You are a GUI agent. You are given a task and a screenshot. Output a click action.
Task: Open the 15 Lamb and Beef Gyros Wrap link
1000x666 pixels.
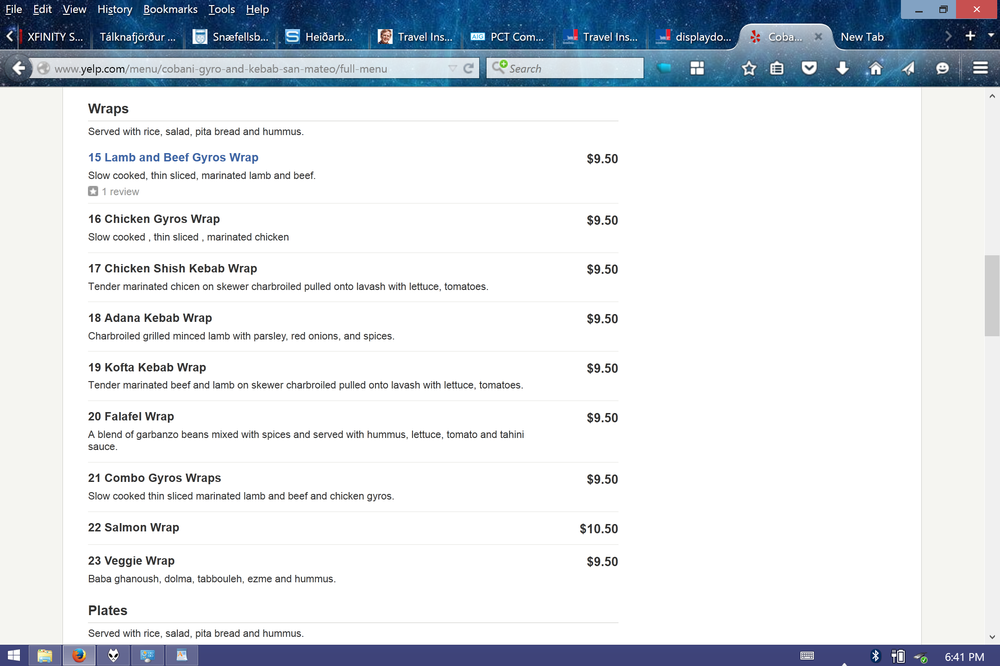(173, 158)
